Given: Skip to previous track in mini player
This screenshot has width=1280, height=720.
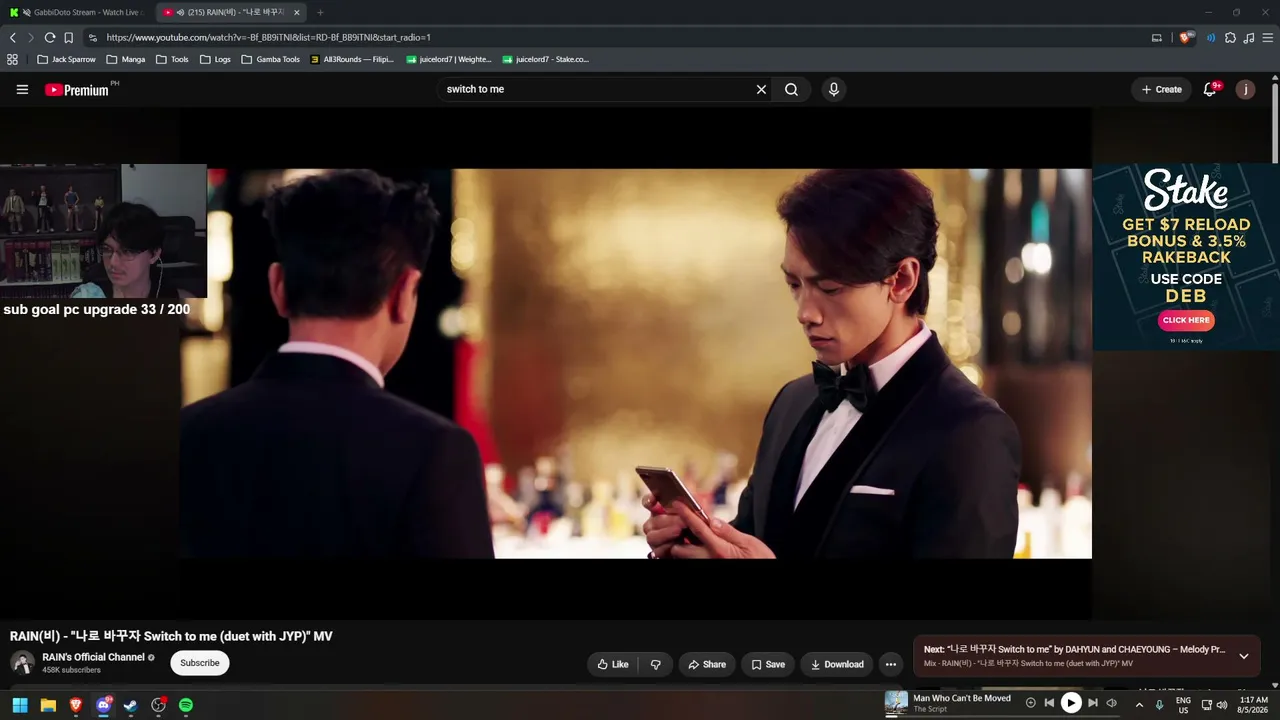Looking at the screenshot, I should [x=1049, y=703].
